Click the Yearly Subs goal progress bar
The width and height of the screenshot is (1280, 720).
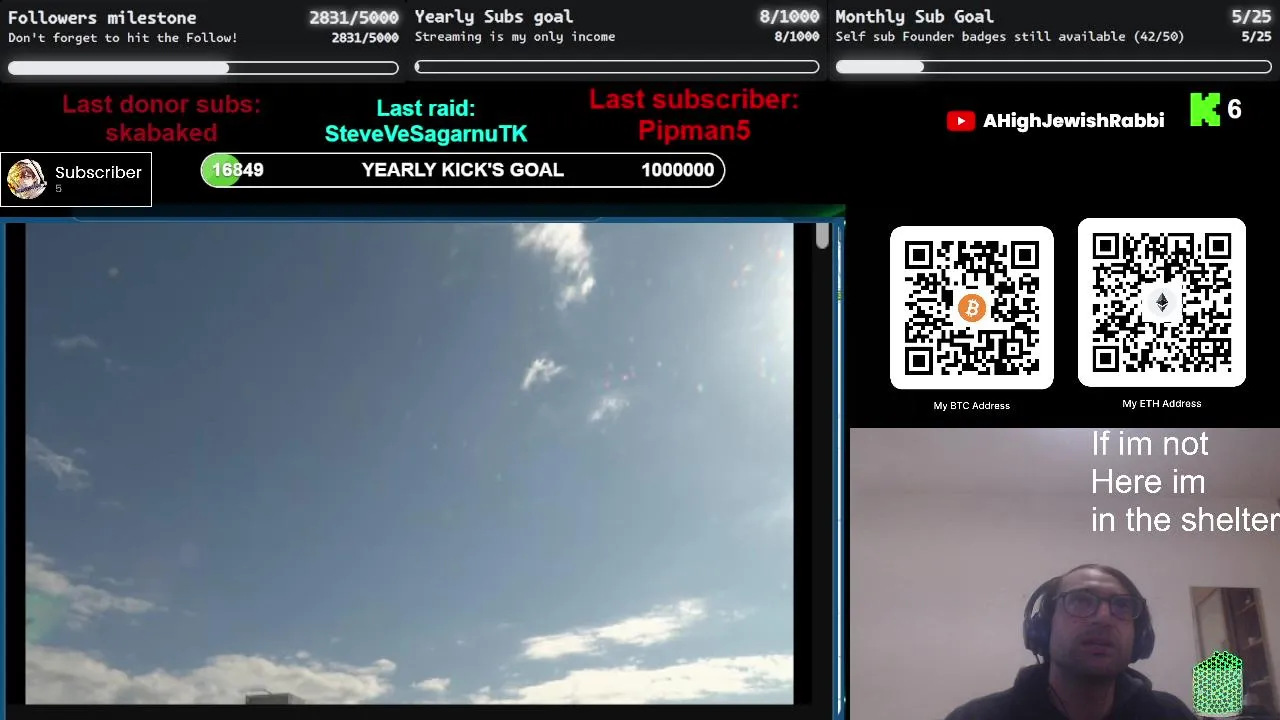click(x=617, y=67)
